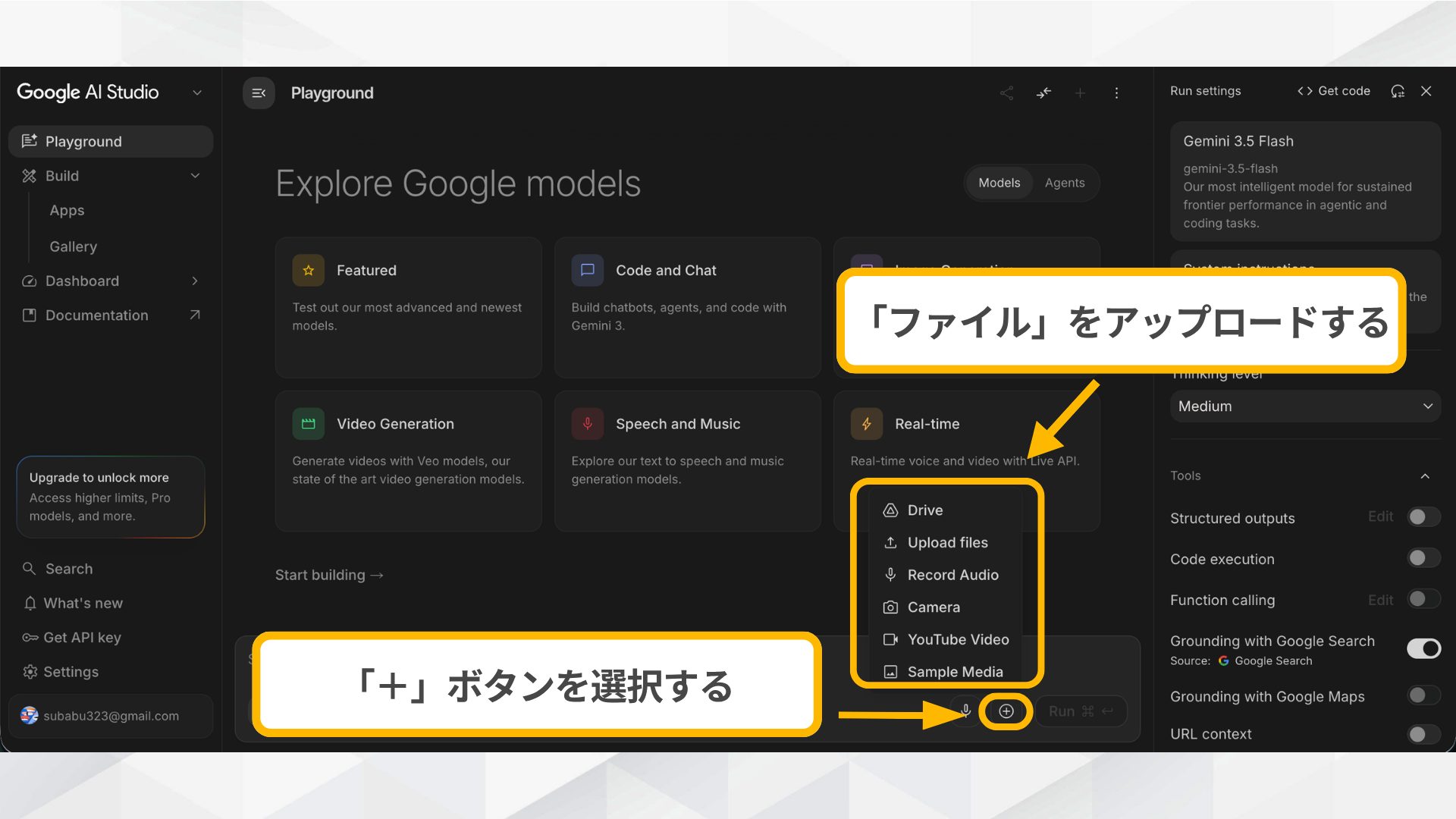Open the three-dot more options menu

point(1116,93)
